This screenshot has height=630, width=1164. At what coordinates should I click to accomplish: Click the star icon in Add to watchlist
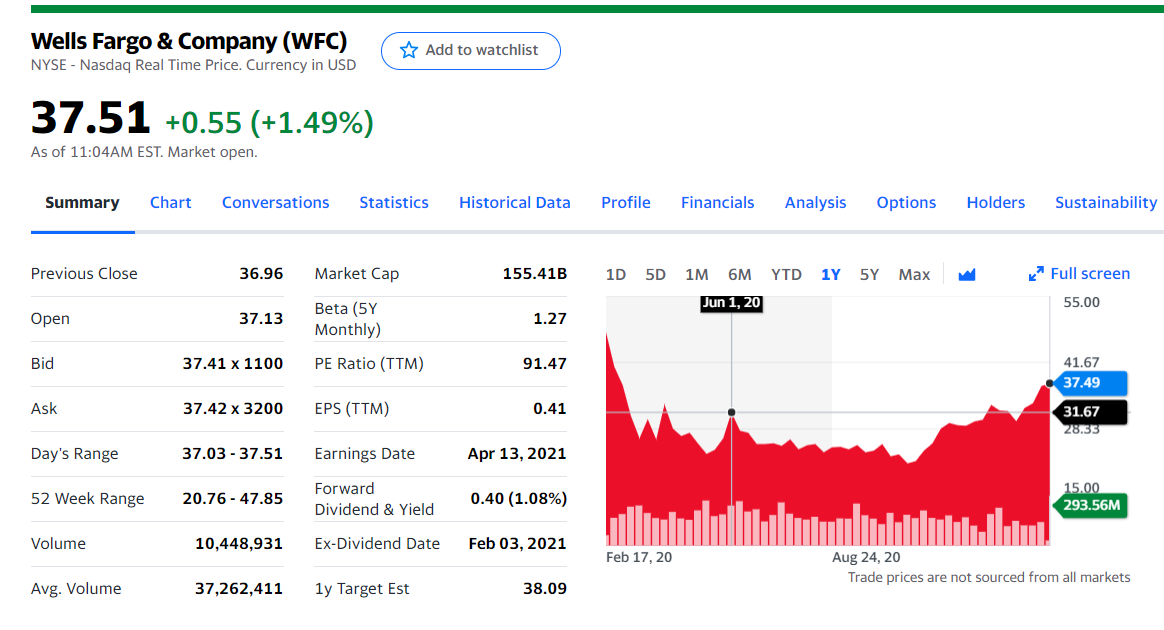pyautogui.click(x=408, y=50)
